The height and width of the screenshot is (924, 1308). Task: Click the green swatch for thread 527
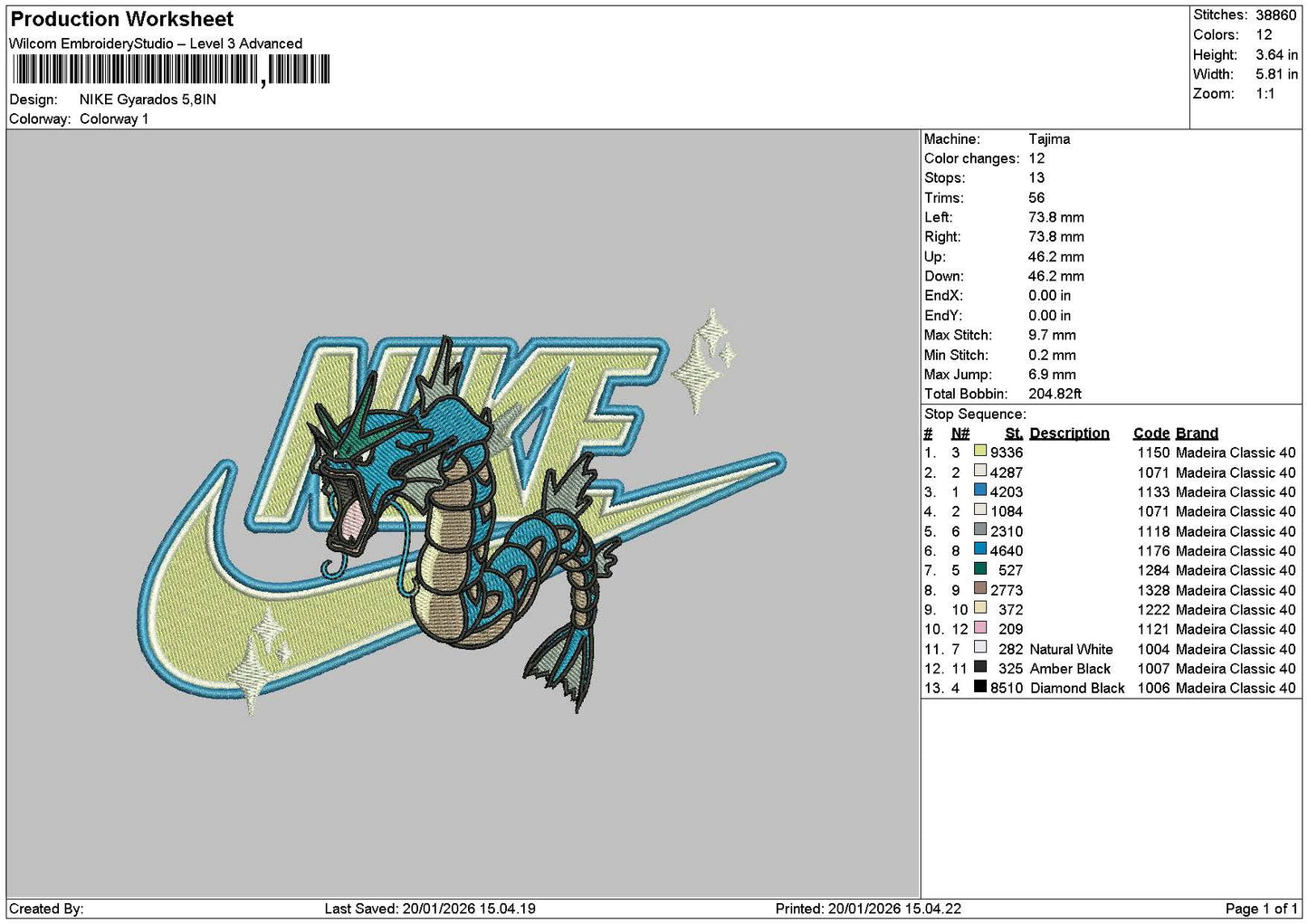(x=980, y=568)
